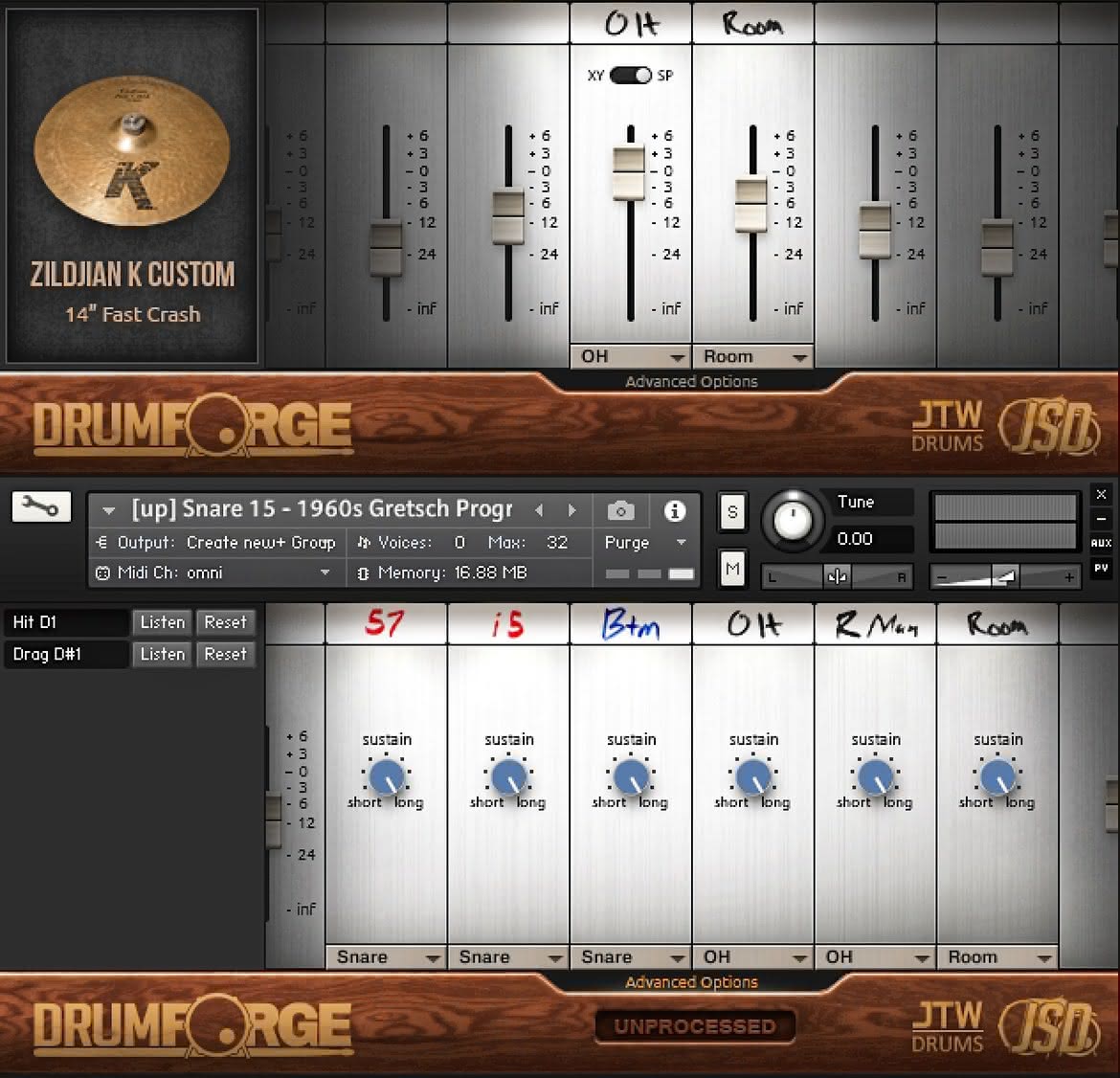Viewport: 1120px width, 1078px height.
Task: Click the Tune knob in the snare header
Action: pos(793,521)
